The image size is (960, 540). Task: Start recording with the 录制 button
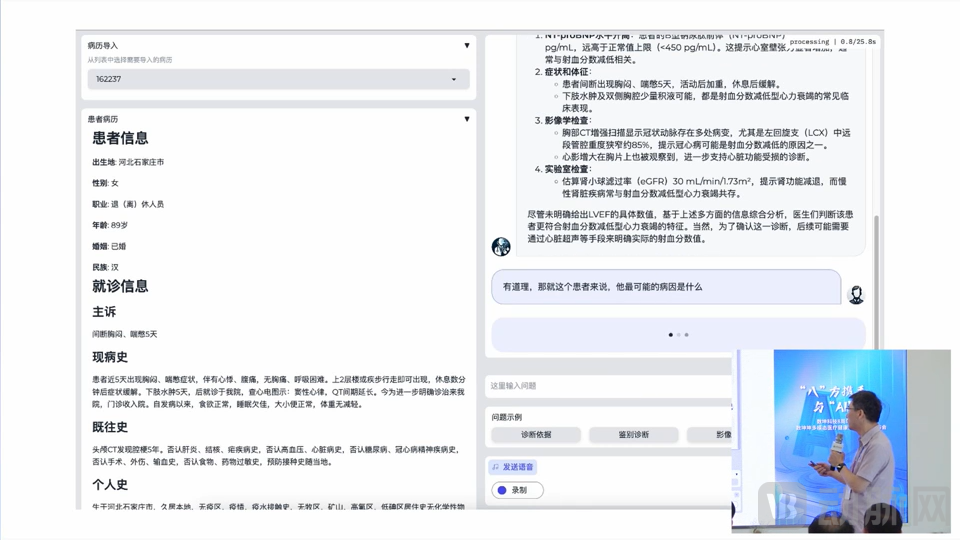(x=517, y=490)
